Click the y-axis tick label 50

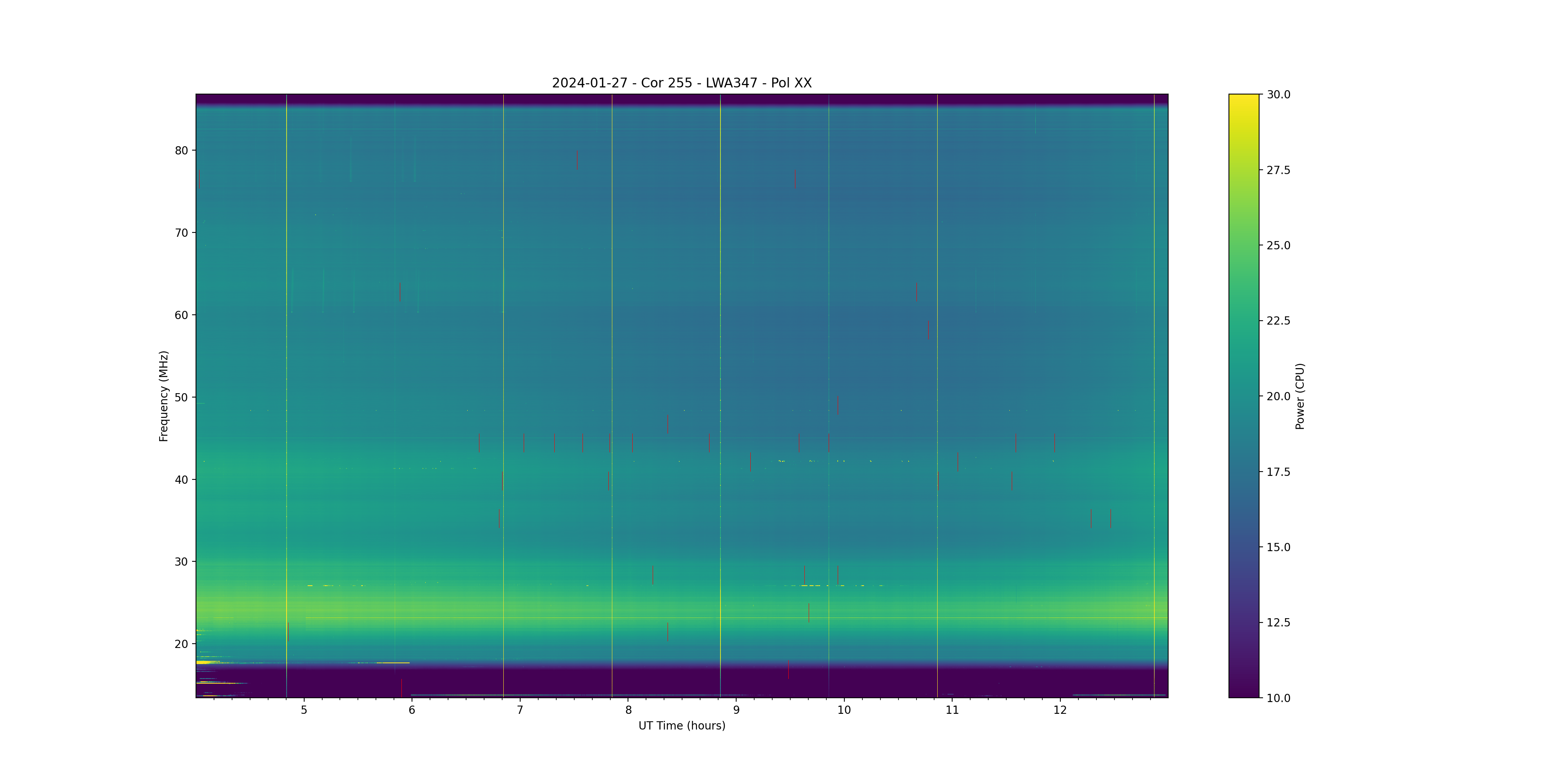(x=181, y=397)
